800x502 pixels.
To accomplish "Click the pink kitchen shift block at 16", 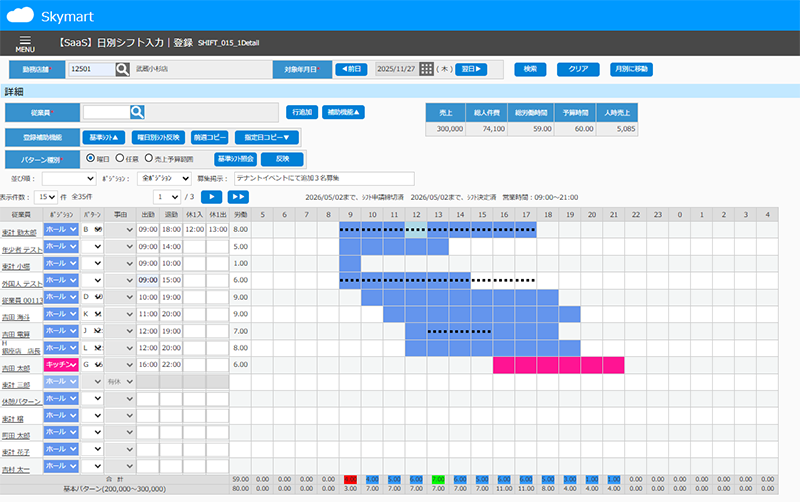I will pos(504,365).
